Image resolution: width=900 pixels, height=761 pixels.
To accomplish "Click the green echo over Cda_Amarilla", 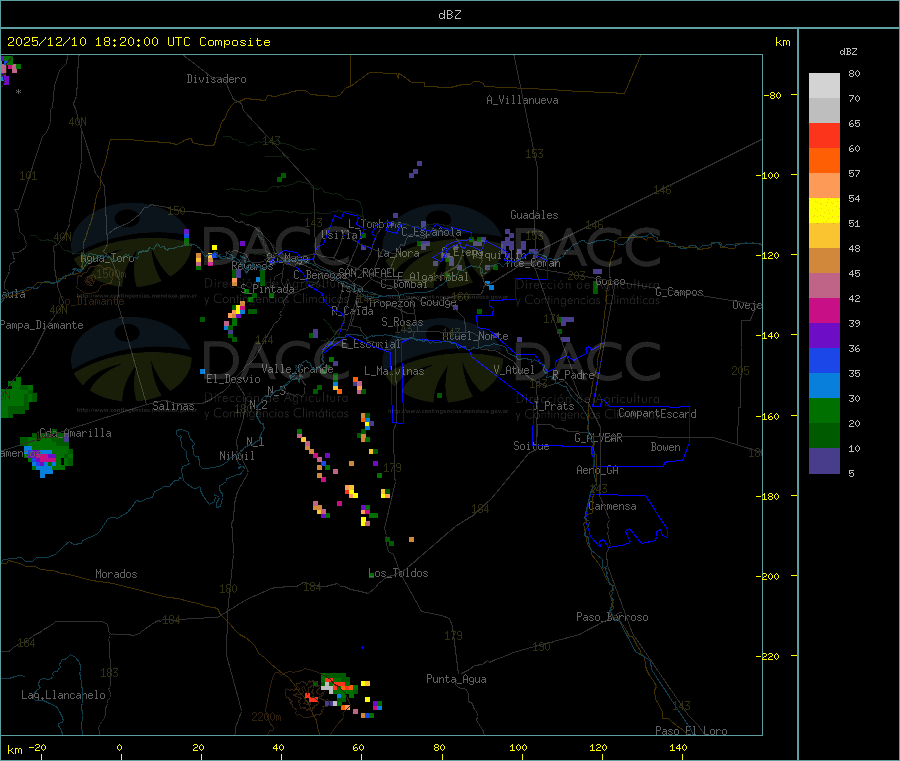I will [48, 452].
